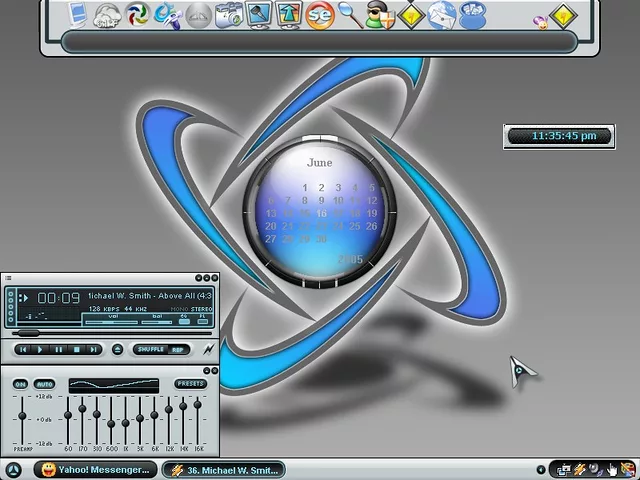Open the Winamp main menu at top-left

coord(8,278)
